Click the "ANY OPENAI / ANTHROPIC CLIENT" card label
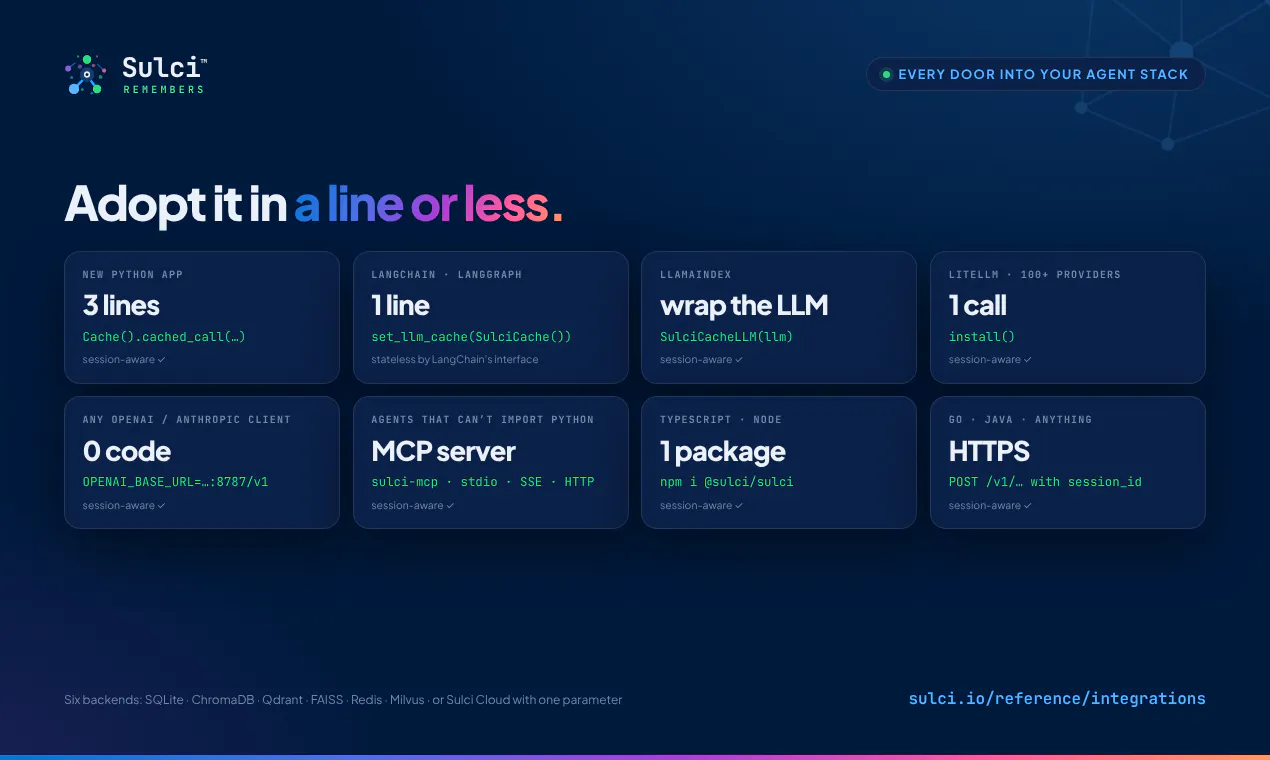The width and height of the screenshot is (1270, 760). click(187, 420)
